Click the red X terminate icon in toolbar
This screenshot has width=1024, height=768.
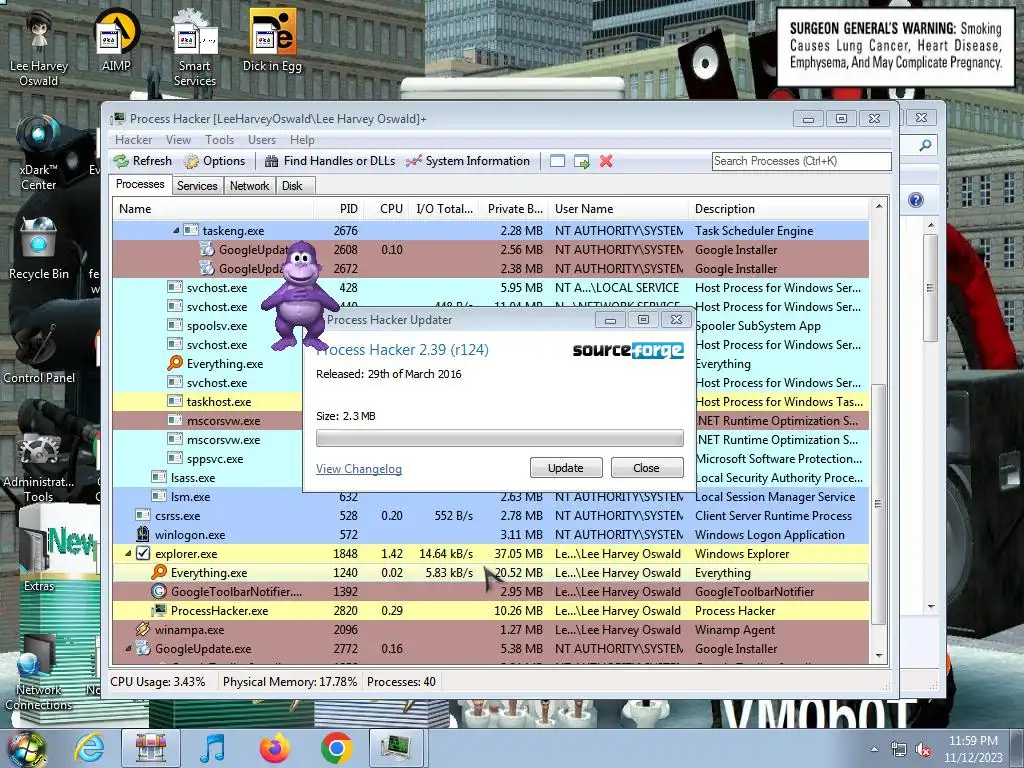point(606,161)
